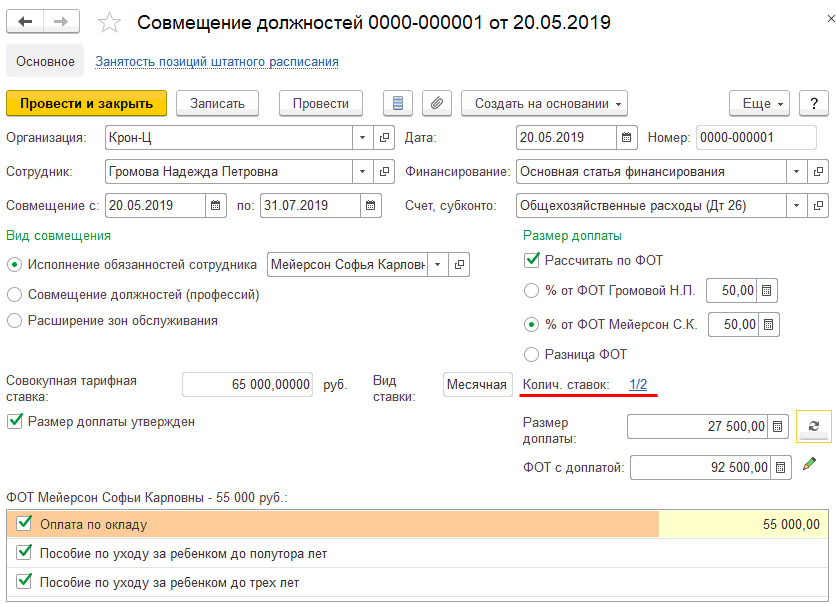836x605 pixels.
Task: Open calculator for Размер доплаты field
Action: [x=780, y=427]
